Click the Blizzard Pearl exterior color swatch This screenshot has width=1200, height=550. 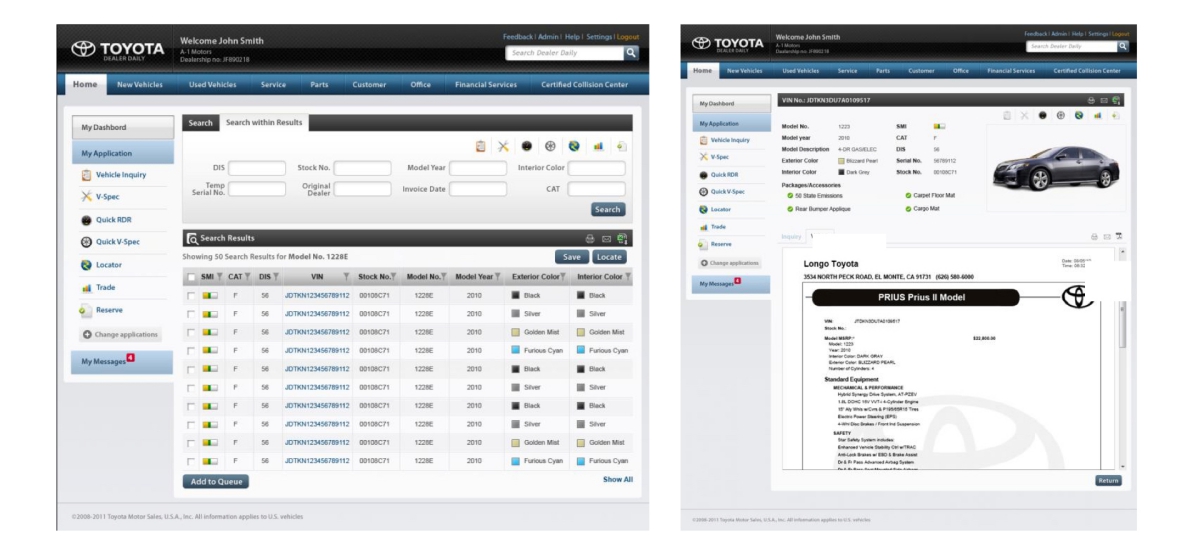[x=842, y=160]
